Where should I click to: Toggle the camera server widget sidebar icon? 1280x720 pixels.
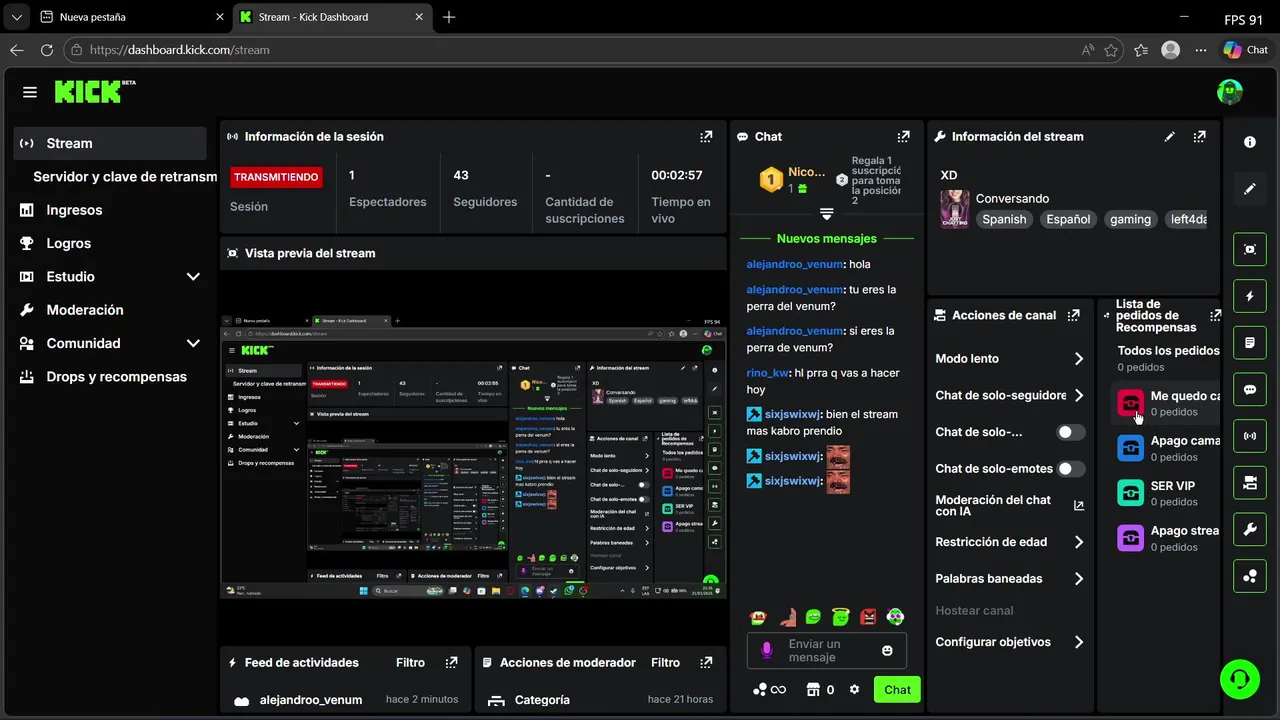pyautogui.click(x=1250, y=483)
